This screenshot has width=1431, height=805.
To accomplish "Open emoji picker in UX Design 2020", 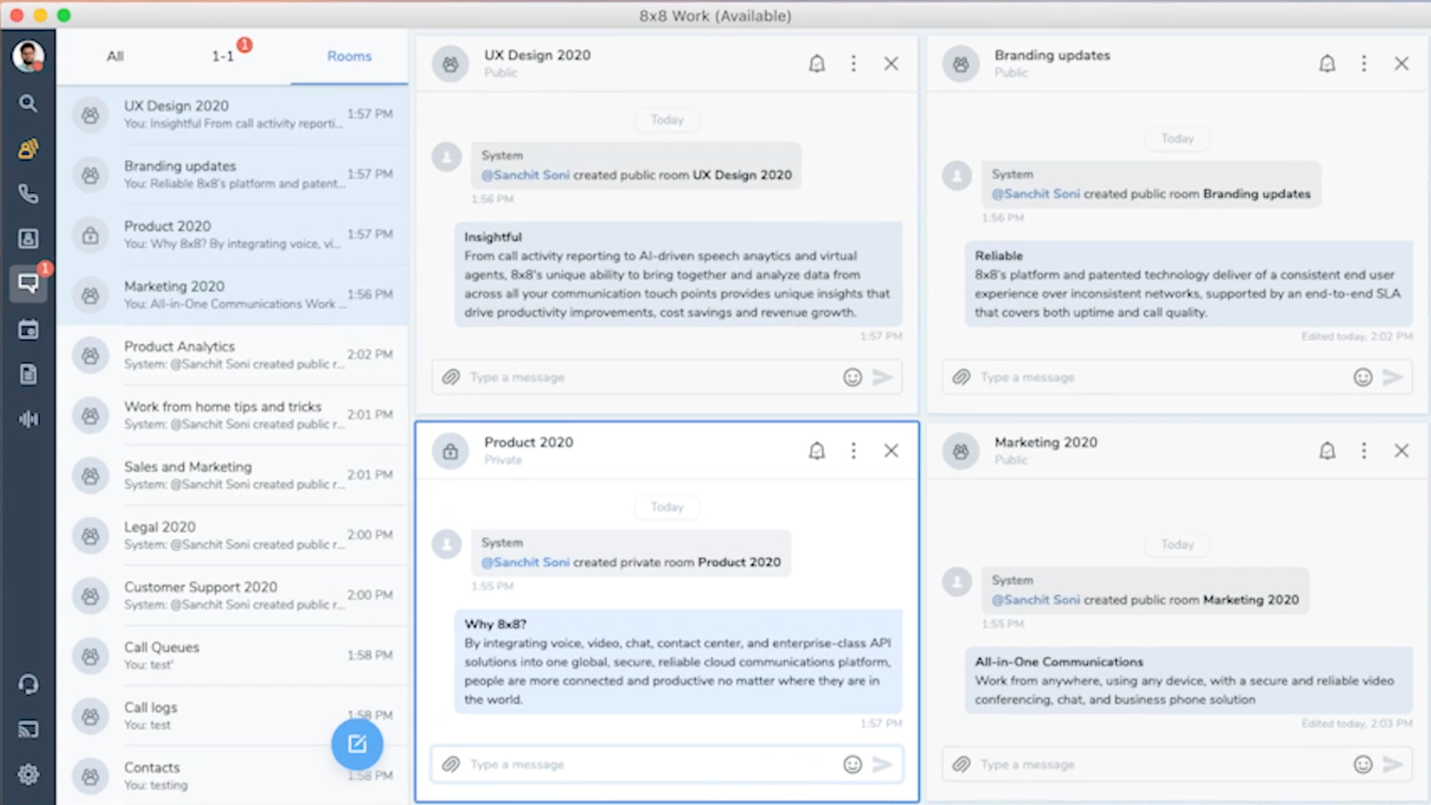I will pyautogui.click(x=852, y=377).
